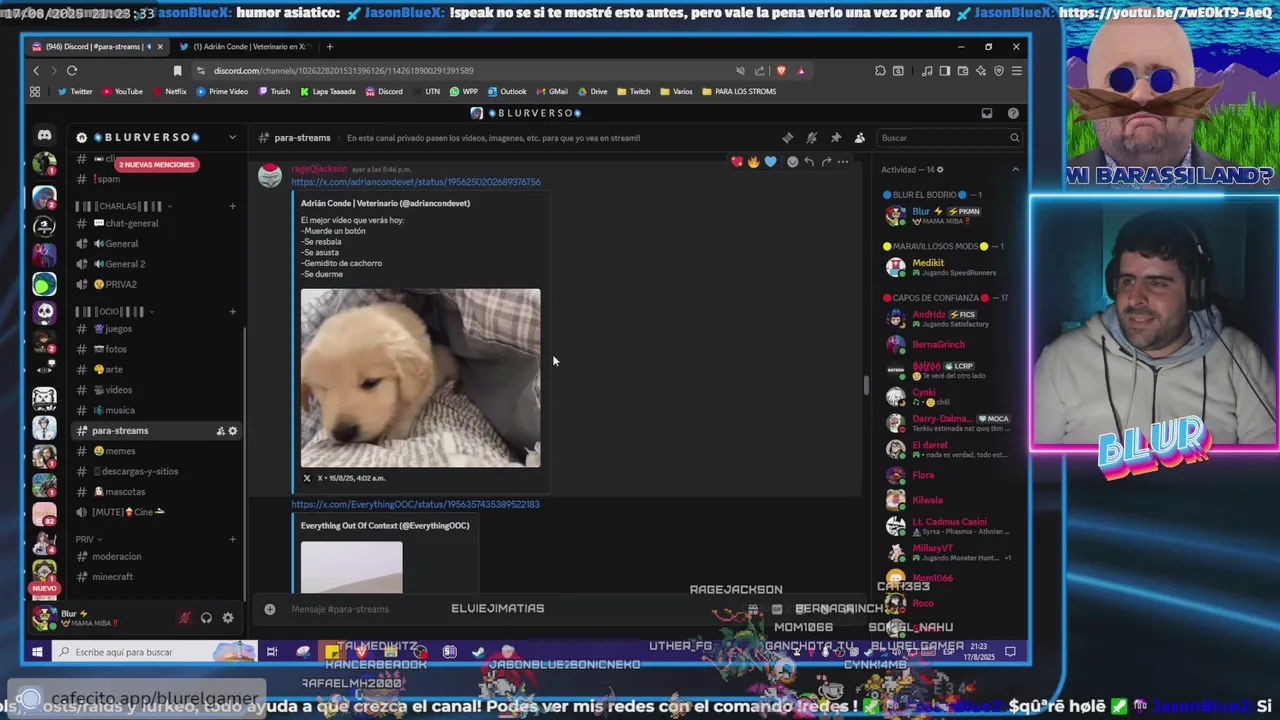The image size is (1280, 720).
Task: Collapse the Actividad members section
Action: (x=1015, y=169)
